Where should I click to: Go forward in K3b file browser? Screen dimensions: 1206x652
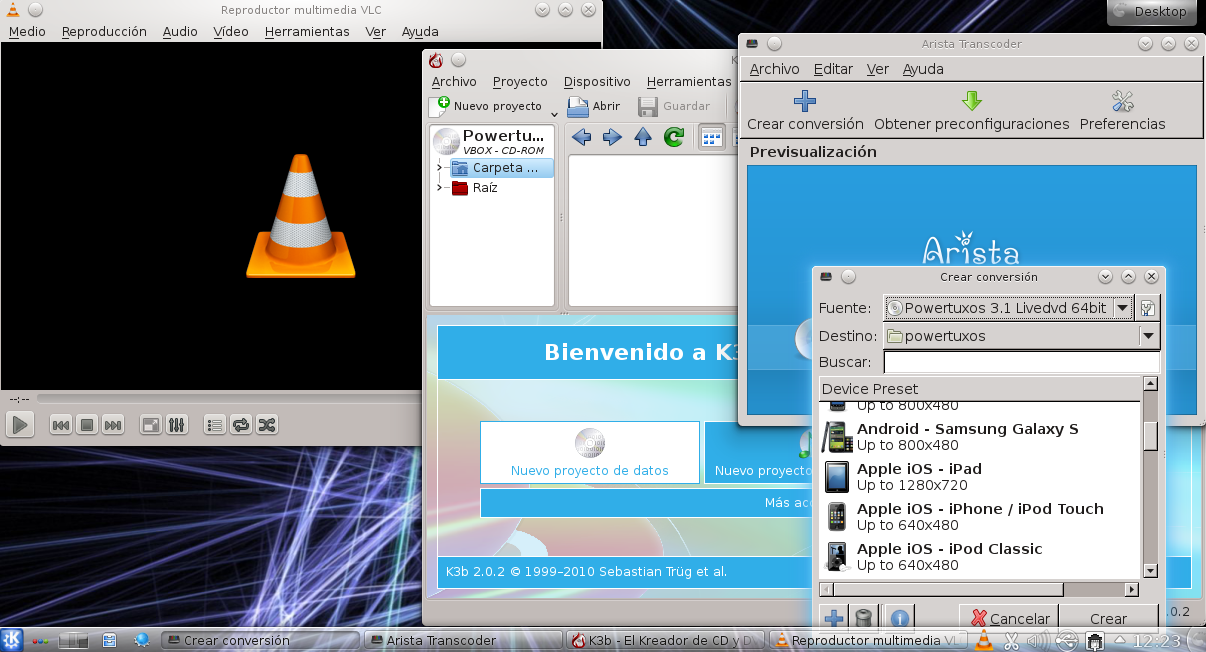(612, 137)
